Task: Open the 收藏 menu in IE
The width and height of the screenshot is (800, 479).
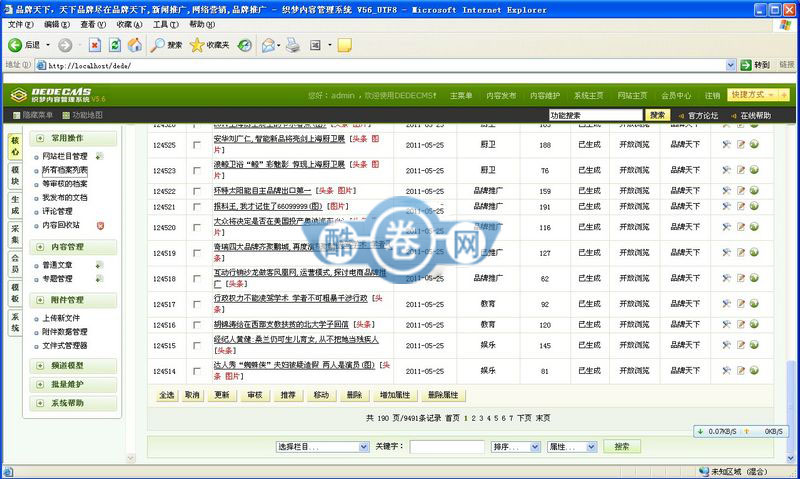Action: click(x=129, y=24)
